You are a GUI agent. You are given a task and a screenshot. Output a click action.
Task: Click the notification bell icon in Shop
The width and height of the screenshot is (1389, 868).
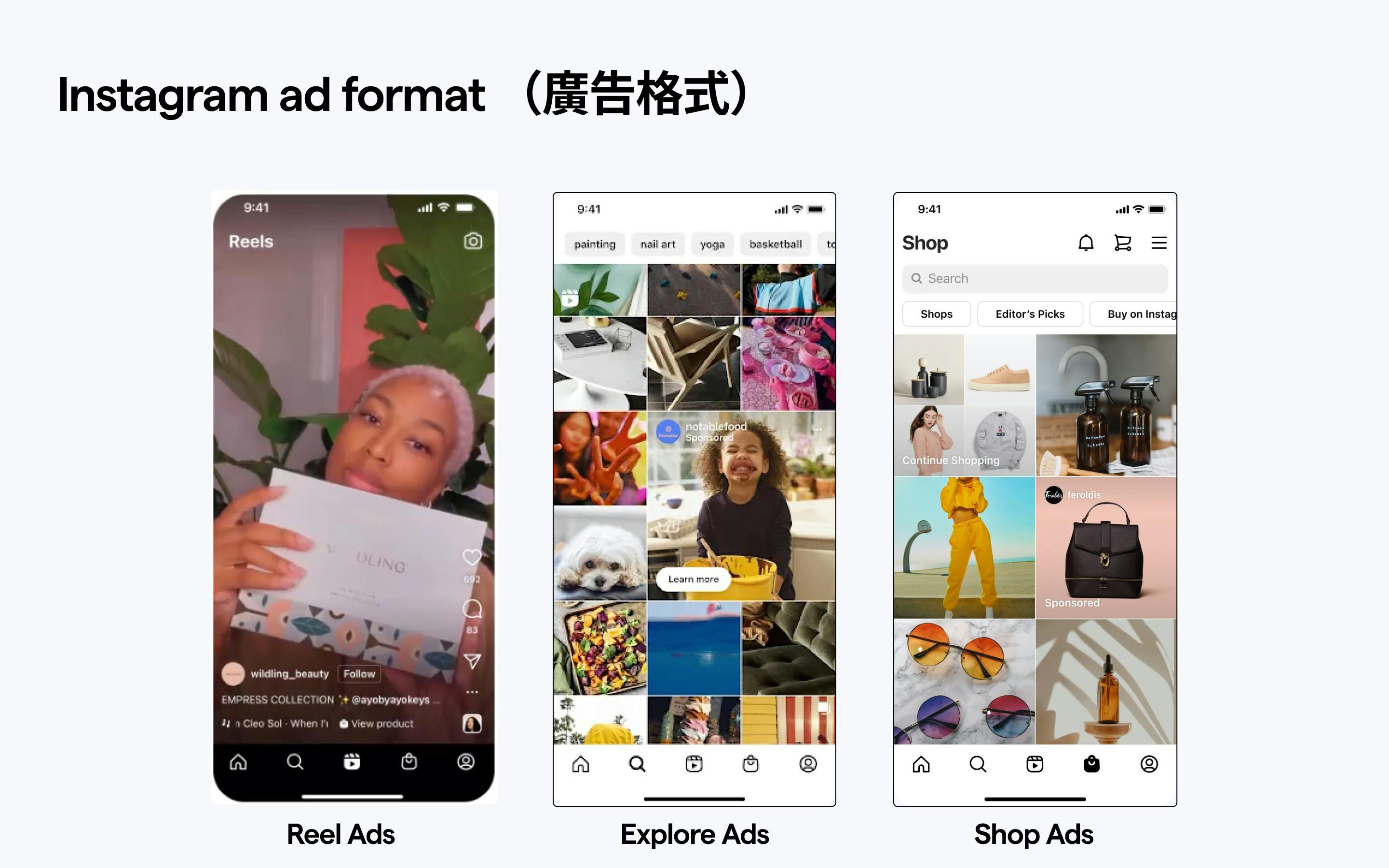(x=1086, y=242)
